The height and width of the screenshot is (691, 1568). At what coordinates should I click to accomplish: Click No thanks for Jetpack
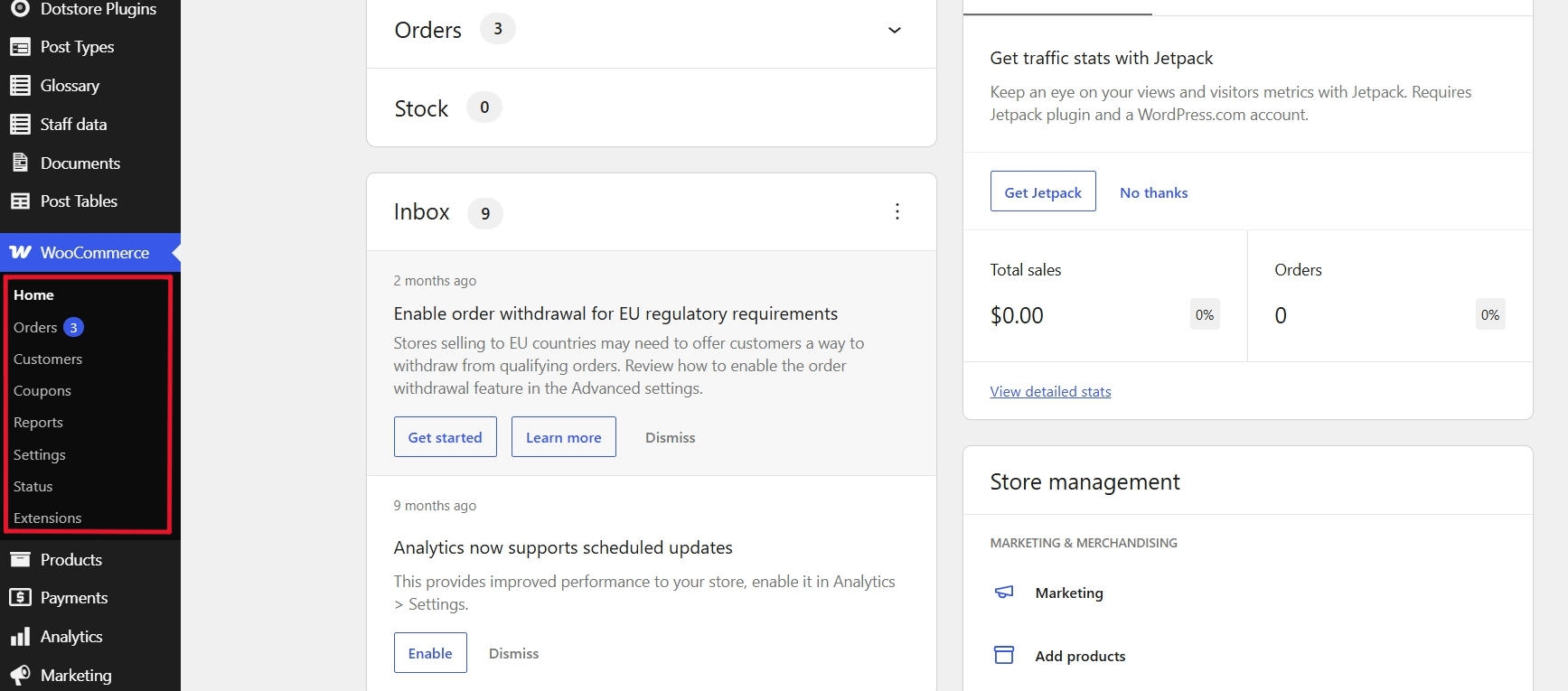[1154, 192]
